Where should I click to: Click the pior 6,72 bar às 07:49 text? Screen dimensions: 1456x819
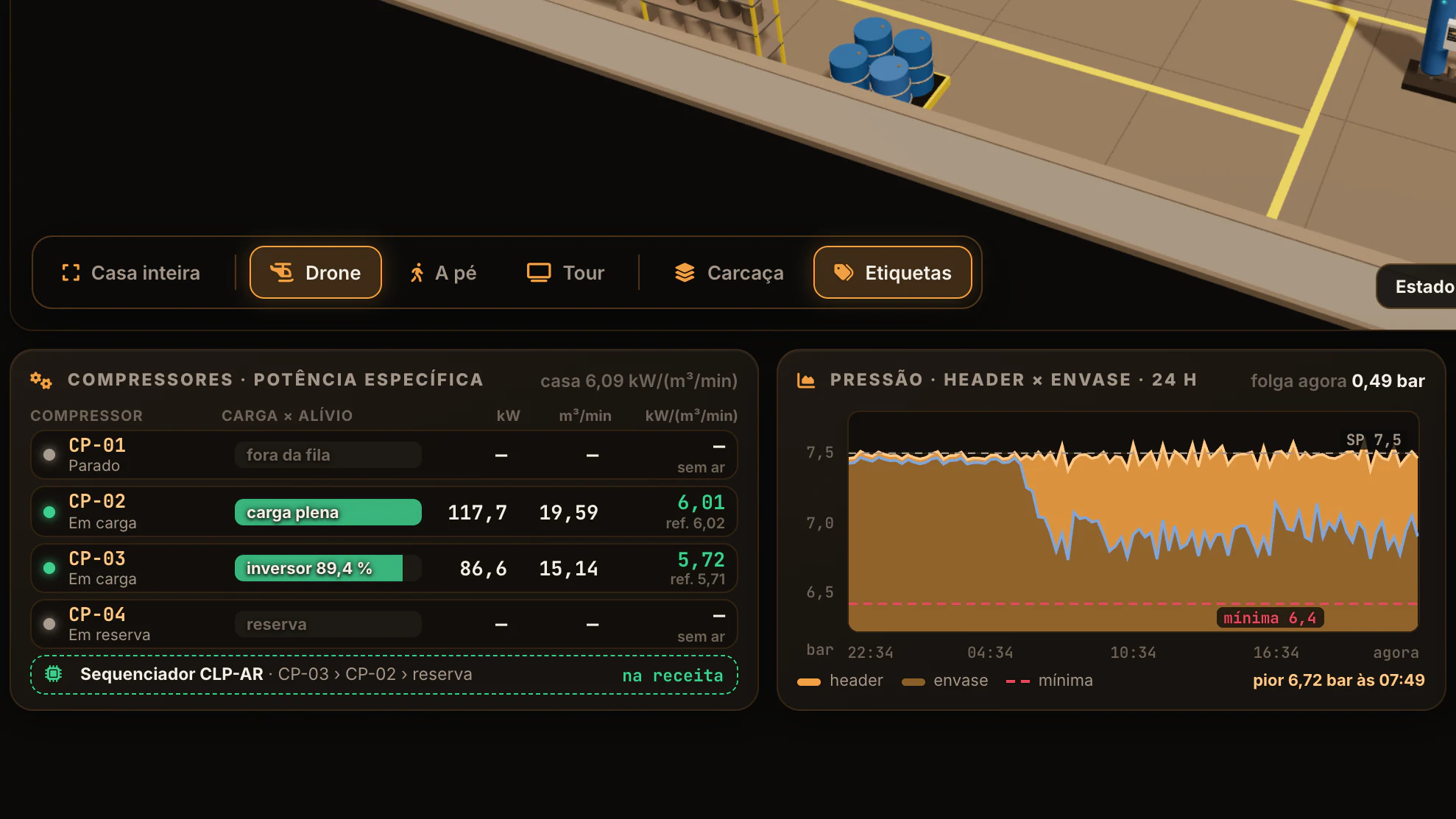(1339, 681)
